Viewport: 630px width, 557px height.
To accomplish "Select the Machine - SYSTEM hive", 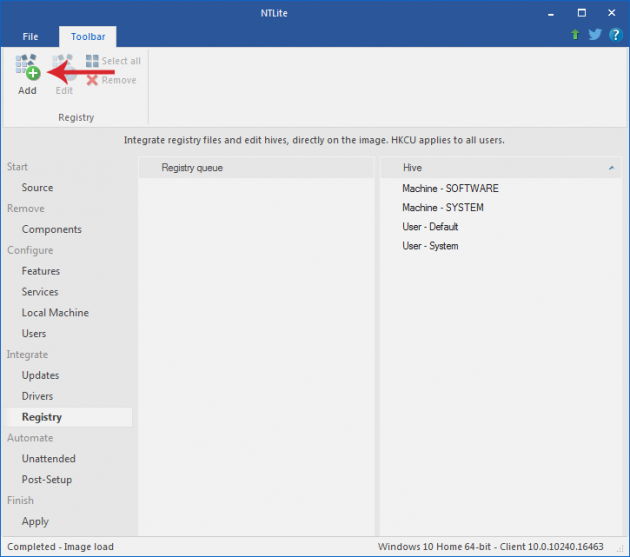I will click(442, 208).
